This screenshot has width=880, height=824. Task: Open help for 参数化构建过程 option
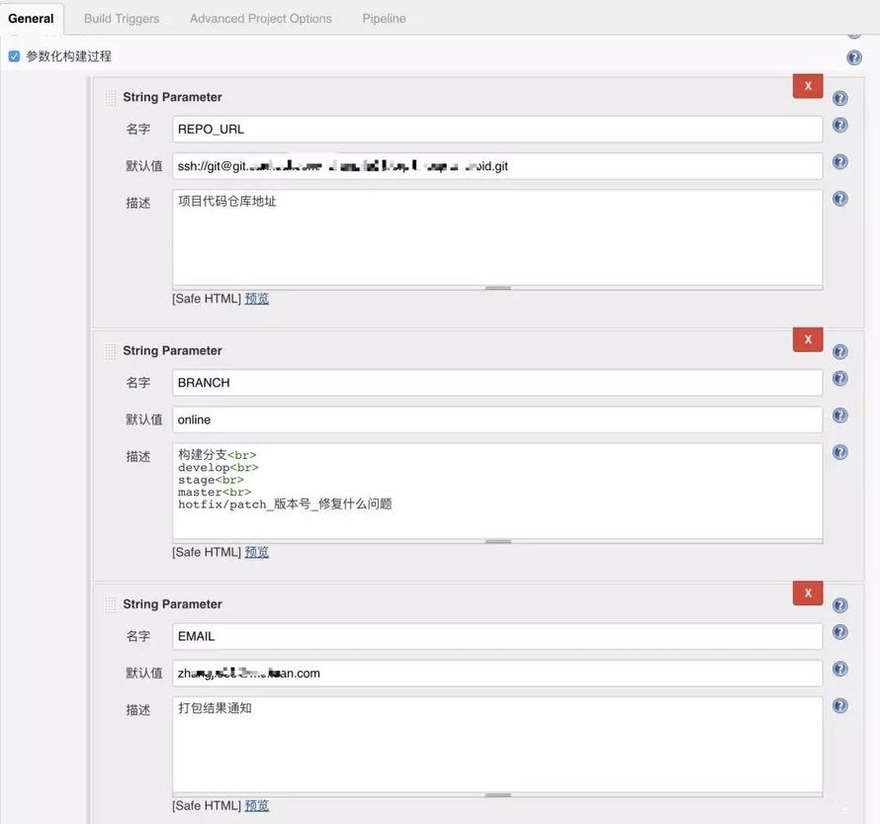coord(854,57)
